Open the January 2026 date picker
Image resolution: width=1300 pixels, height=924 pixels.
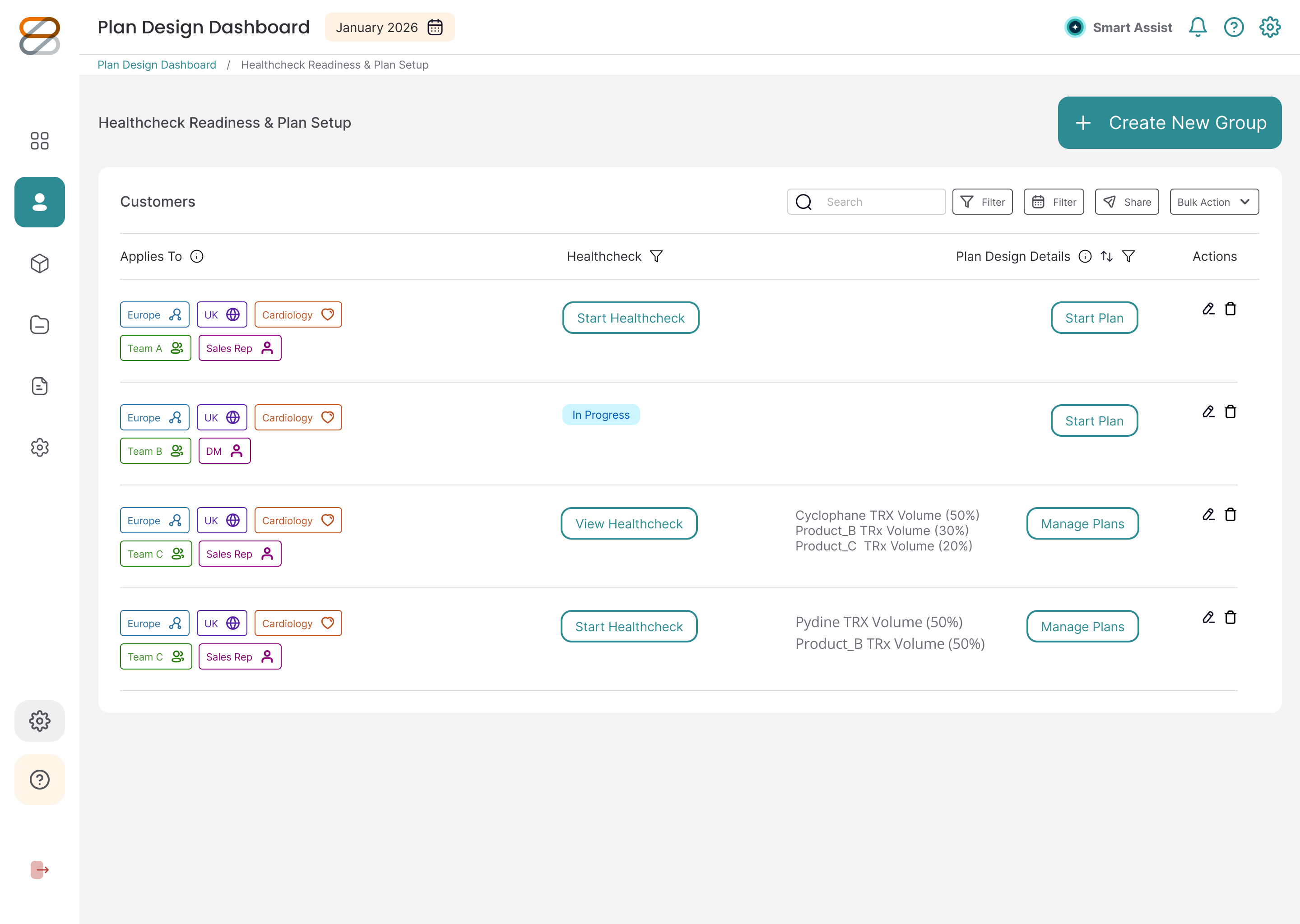(x=389, y=28)
